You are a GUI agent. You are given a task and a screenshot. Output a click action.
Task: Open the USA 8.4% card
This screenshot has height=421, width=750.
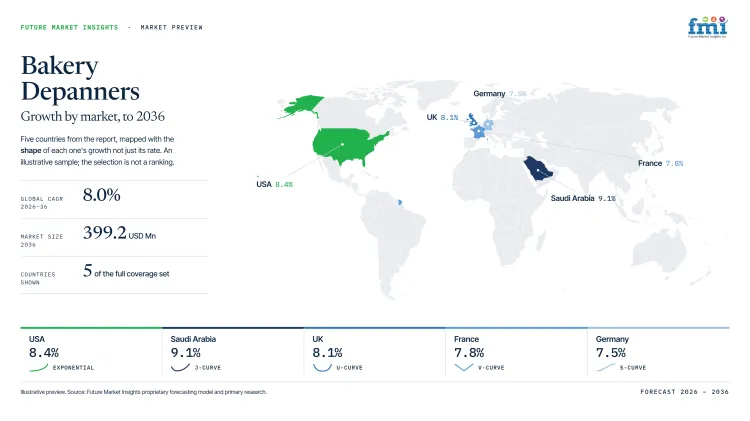point(91,353)
